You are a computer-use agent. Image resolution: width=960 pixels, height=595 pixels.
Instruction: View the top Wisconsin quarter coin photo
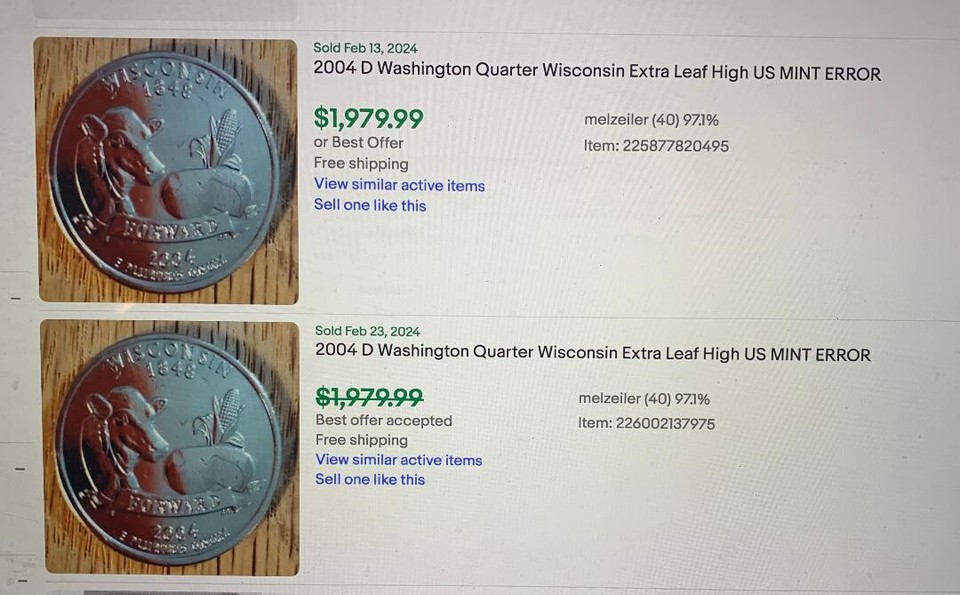click(x=166, y=169)
